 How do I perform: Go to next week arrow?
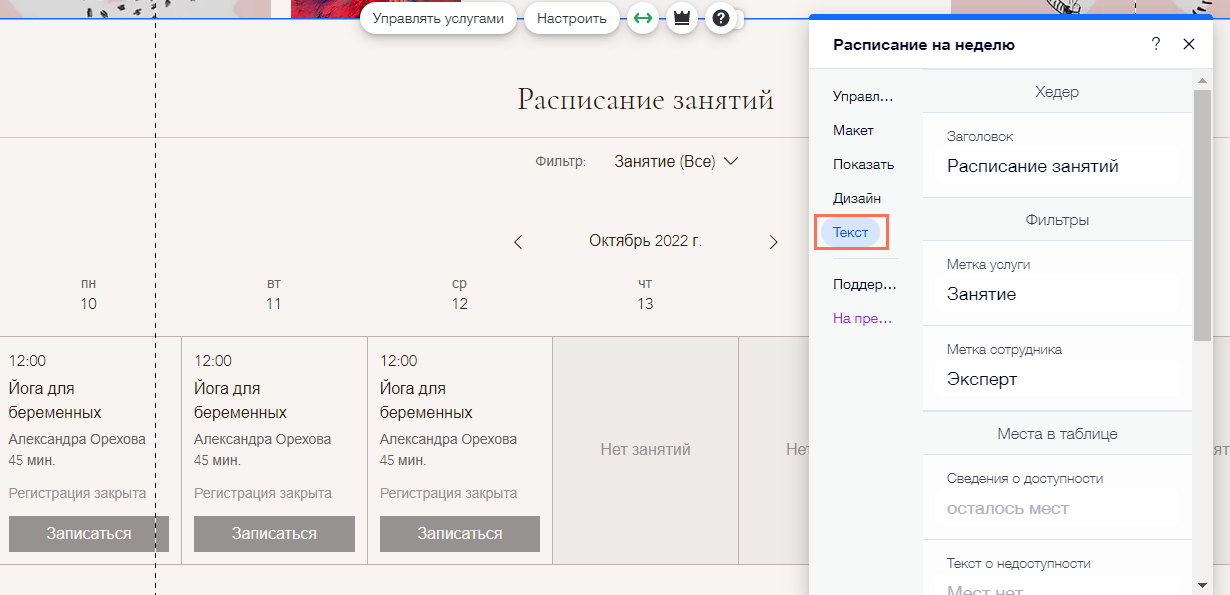(x=773, y=242)
